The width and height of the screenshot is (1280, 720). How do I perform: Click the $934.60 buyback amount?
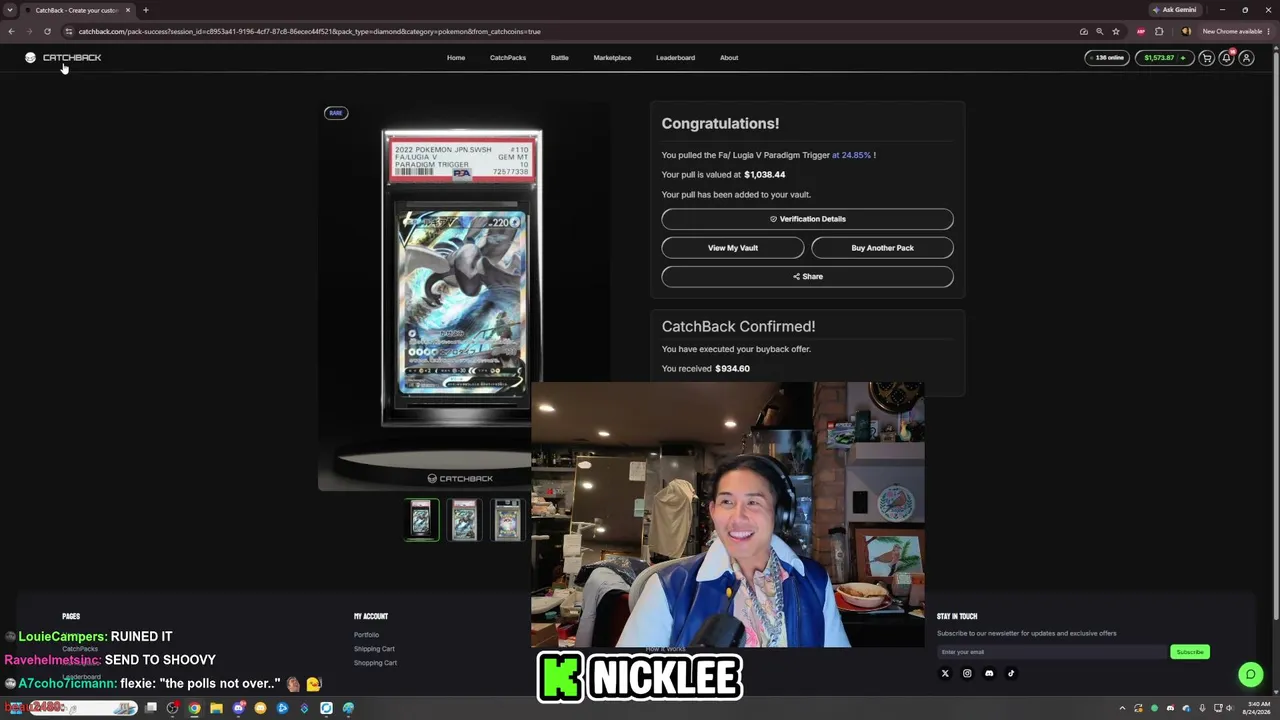point(733,369)
